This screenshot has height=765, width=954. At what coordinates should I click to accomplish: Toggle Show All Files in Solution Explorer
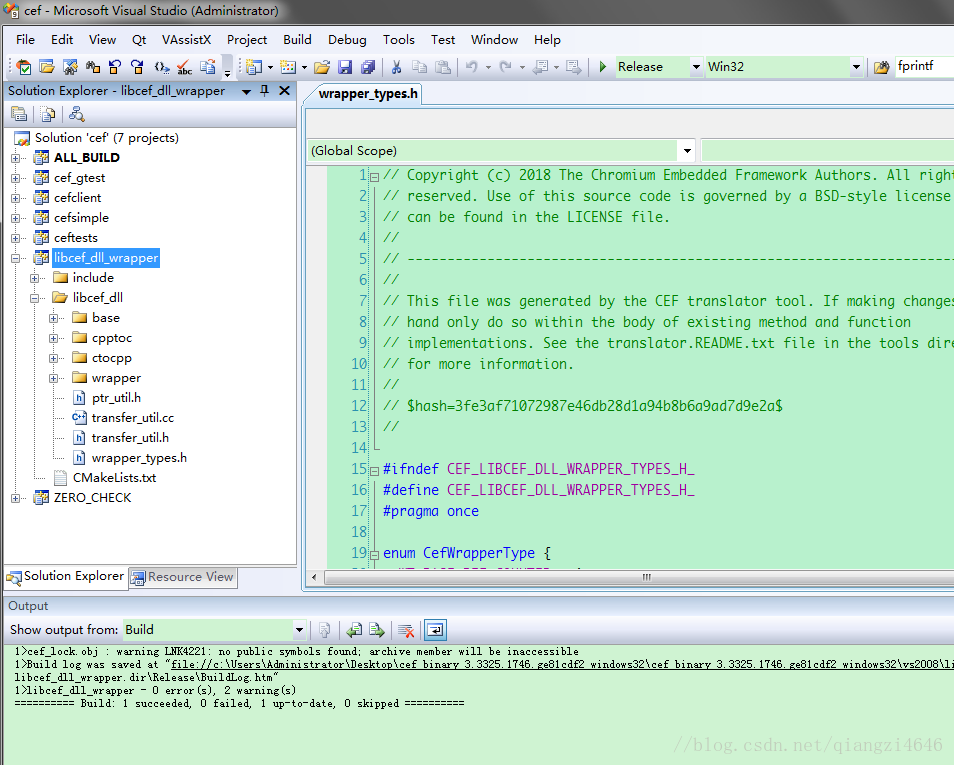(x=47, y=114)
